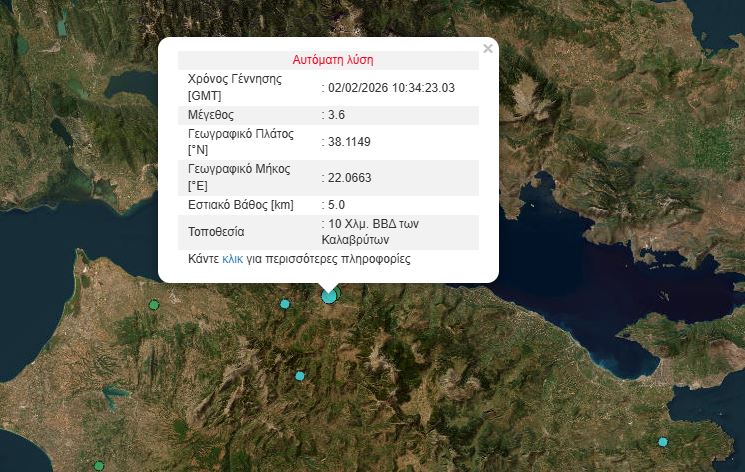
Task: Click the 'Γεωγραφικό Πλάτος [°N]' label
Action: [x=240, y=141]
